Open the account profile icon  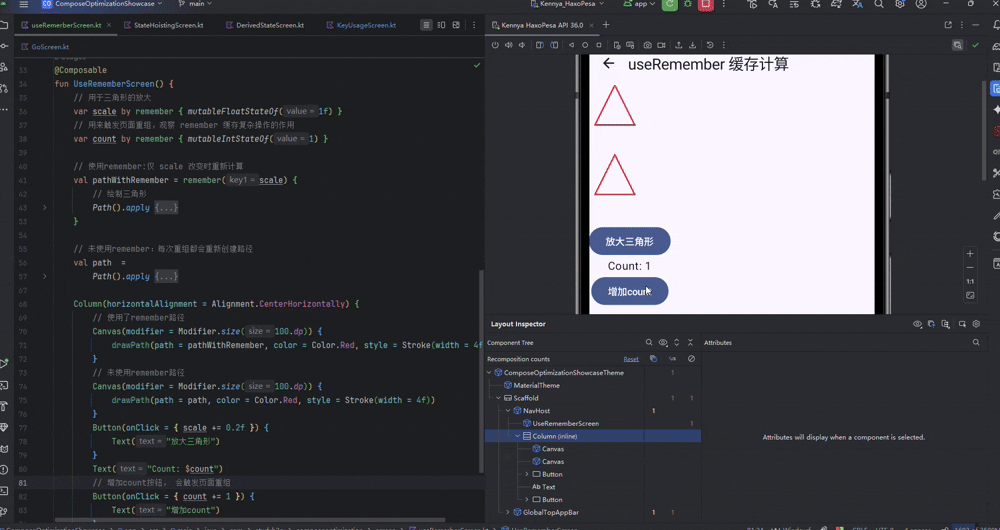click(921, 4)
